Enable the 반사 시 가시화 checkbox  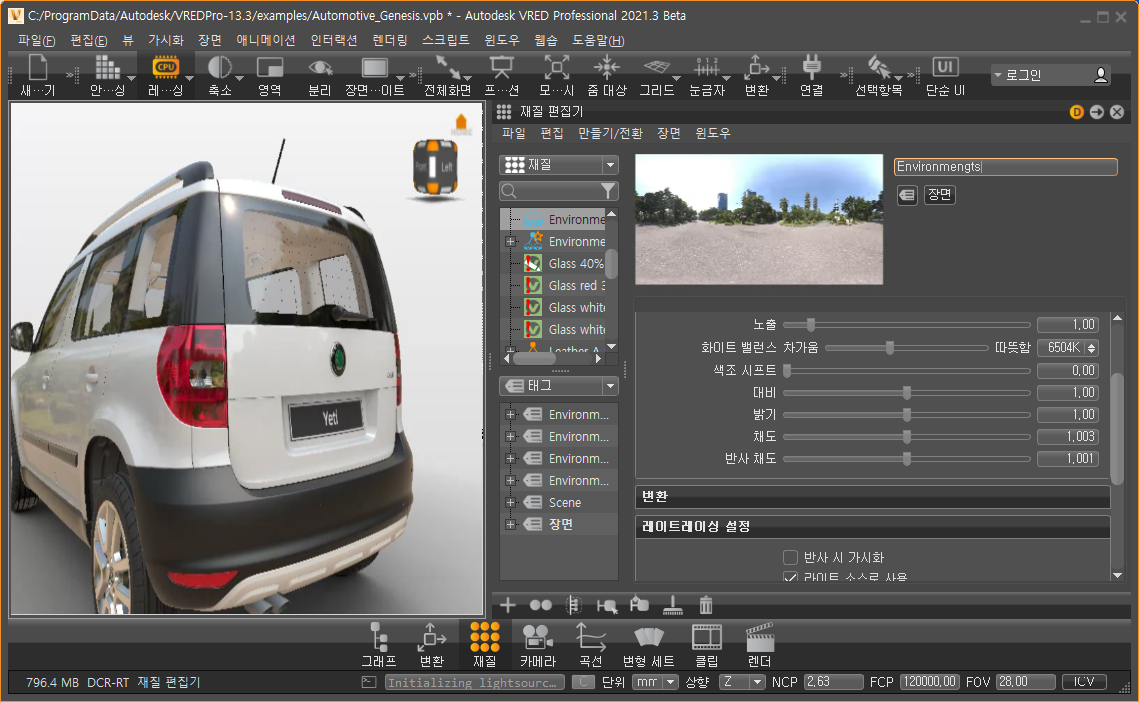pos(791,557)
